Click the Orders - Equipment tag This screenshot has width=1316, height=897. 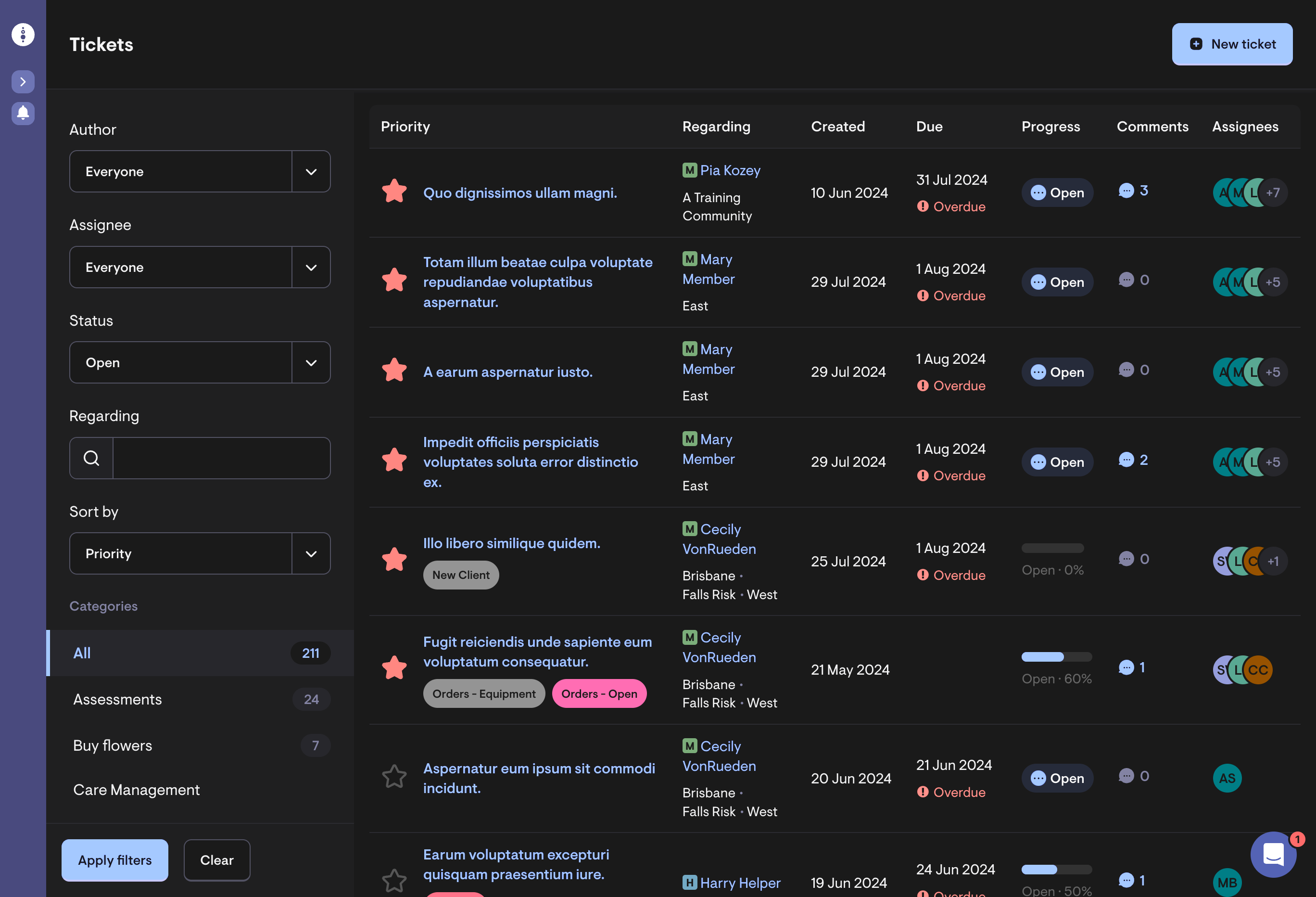(483, 693)
